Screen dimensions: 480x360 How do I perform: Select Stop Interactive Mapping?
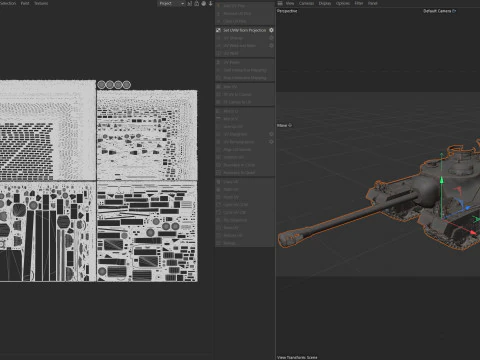point(245,78)
